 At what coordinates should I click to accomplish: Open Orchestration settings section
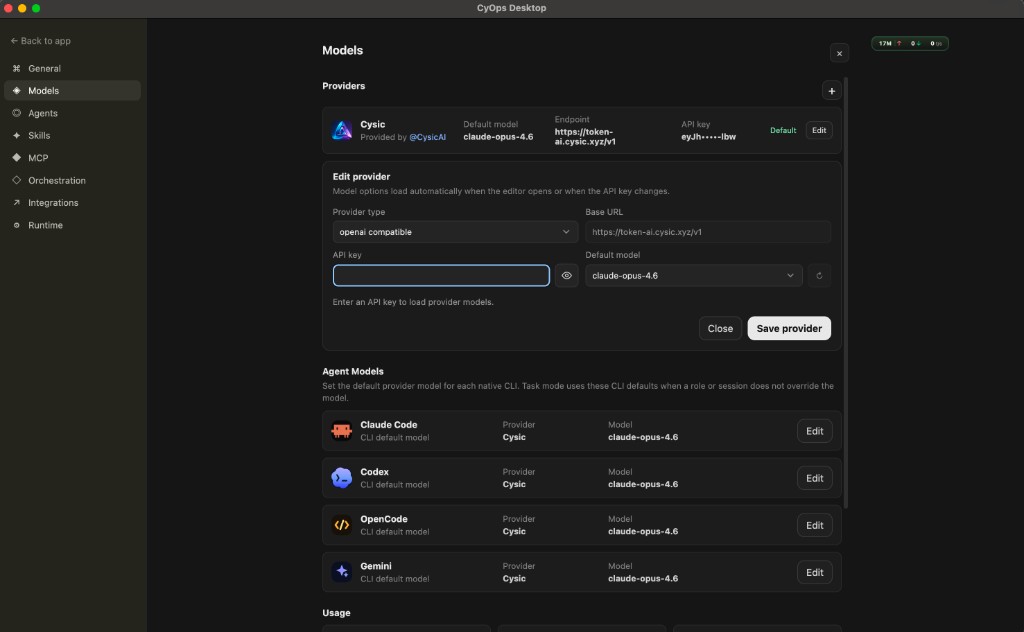pos(72,180)
